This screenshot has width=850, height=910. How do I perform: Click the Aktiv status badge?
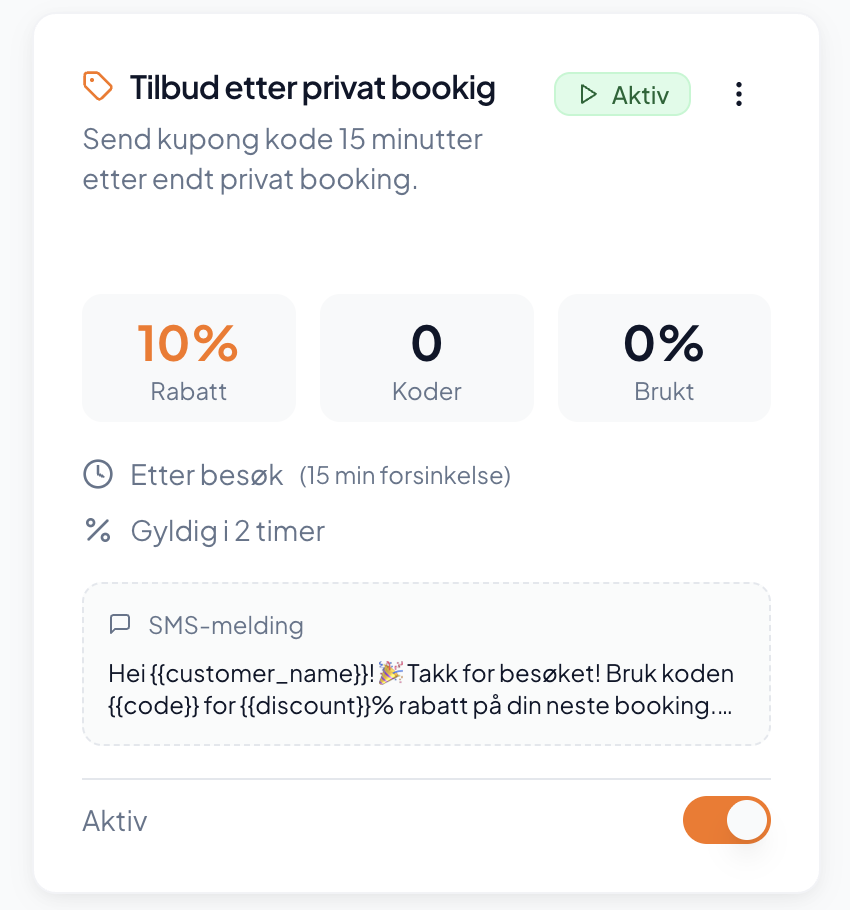click(x=622, y=95)
